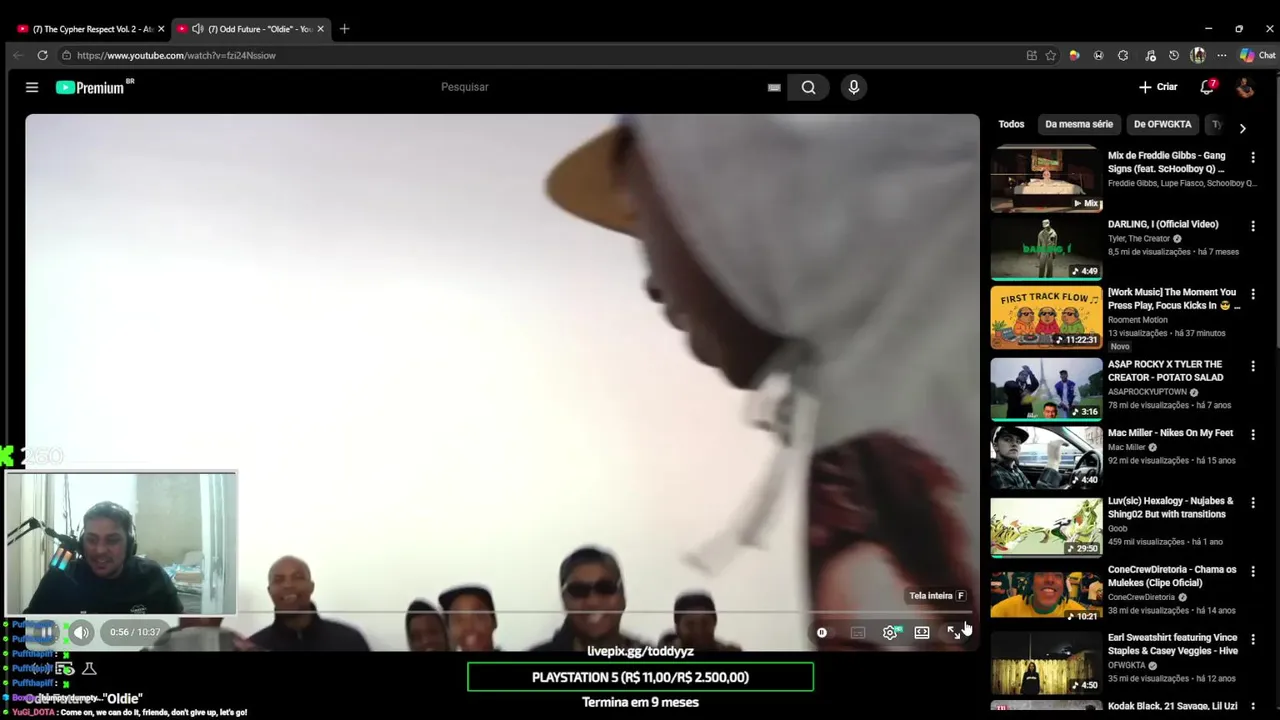Click the 0:56 / 10:37 time display
1280x720 pixels.
coord(135,632)
